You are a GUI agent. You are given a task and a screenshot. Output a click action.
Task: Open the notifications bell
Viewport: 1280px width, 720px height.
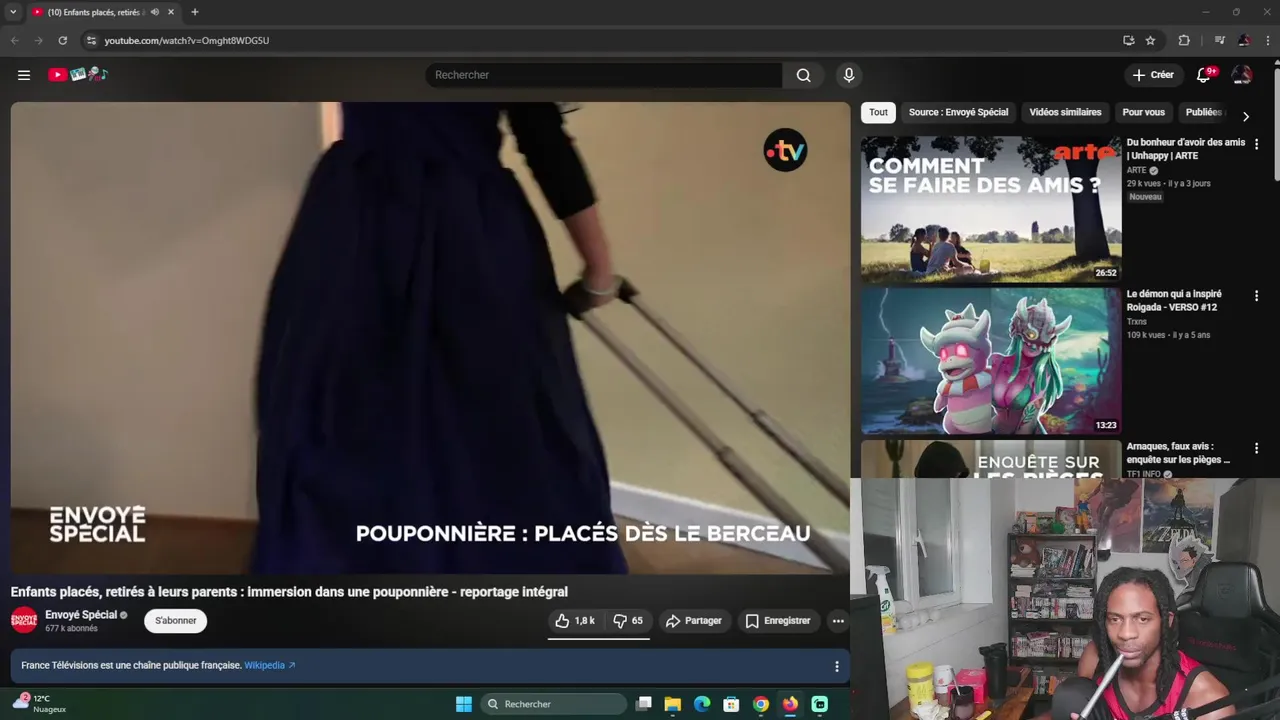[x=1204, y=75]
